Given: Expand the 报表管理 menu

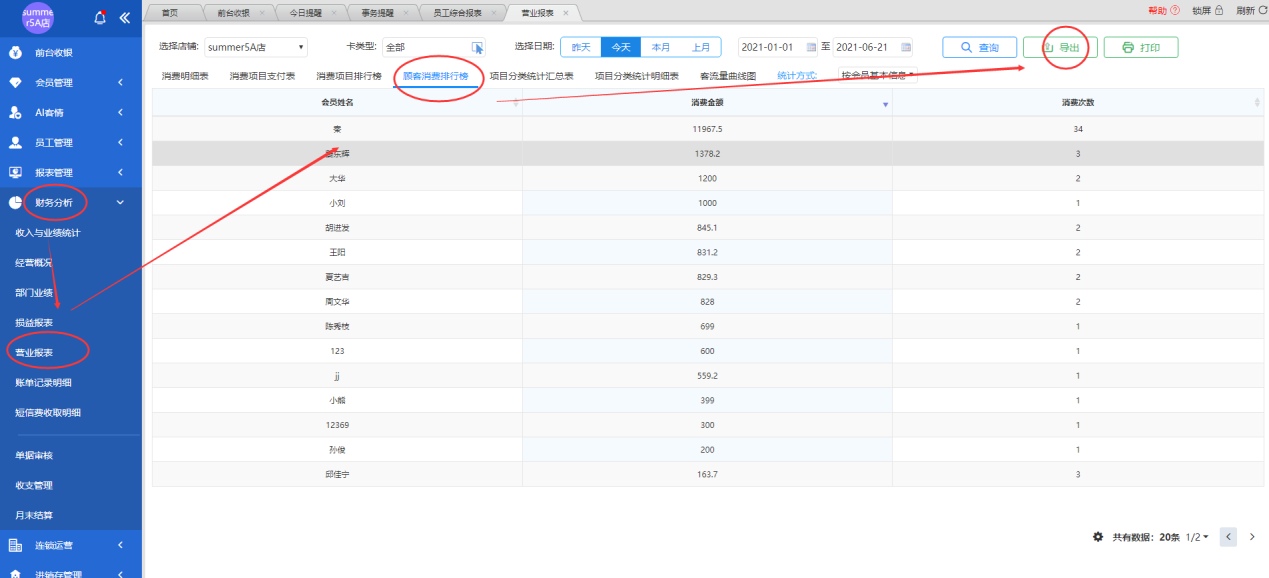Looking at the screenshot, I should [120, 172].
